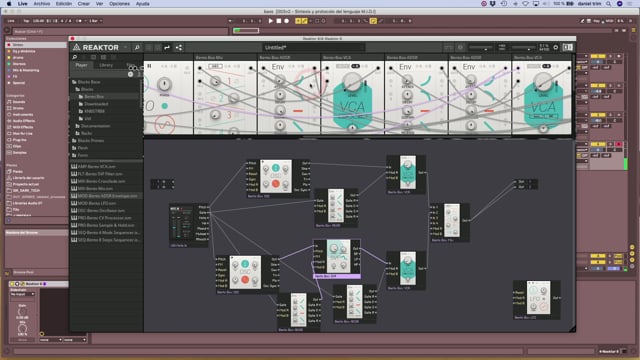Click the Reaktor structure share-node icon
This screenshot has width=640, height=360.
tap(179, 48)
